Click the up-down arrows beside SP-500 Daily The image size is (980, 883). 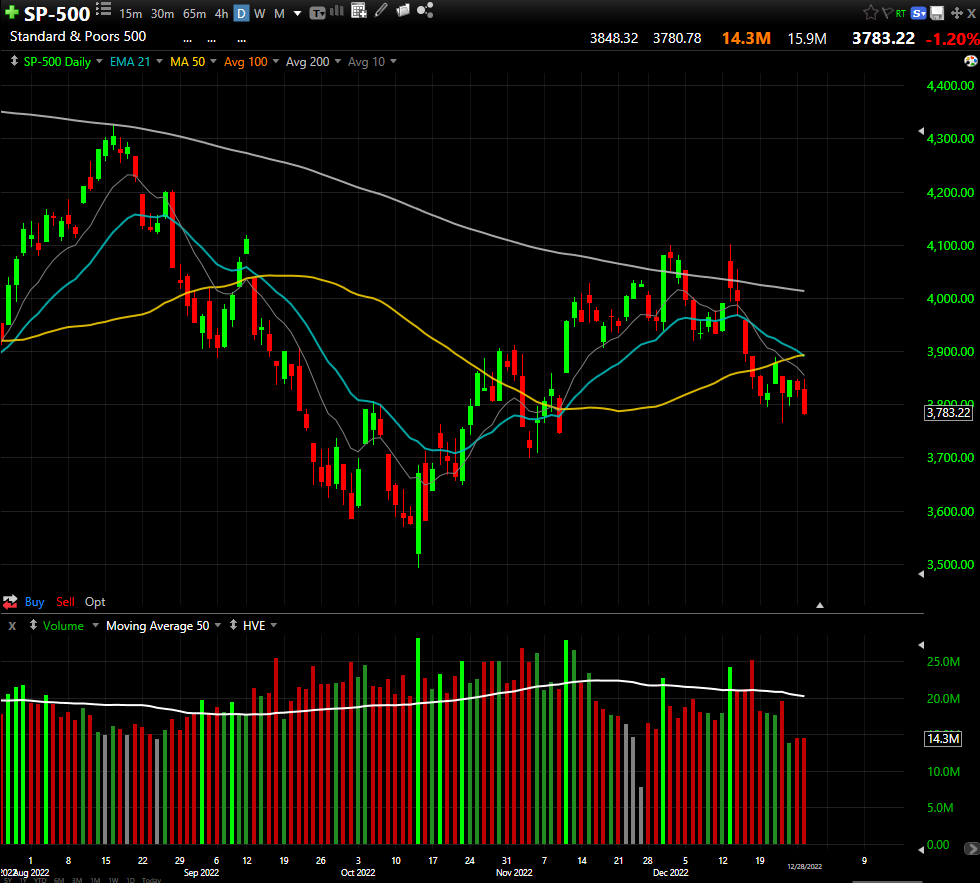click(14, 61)
